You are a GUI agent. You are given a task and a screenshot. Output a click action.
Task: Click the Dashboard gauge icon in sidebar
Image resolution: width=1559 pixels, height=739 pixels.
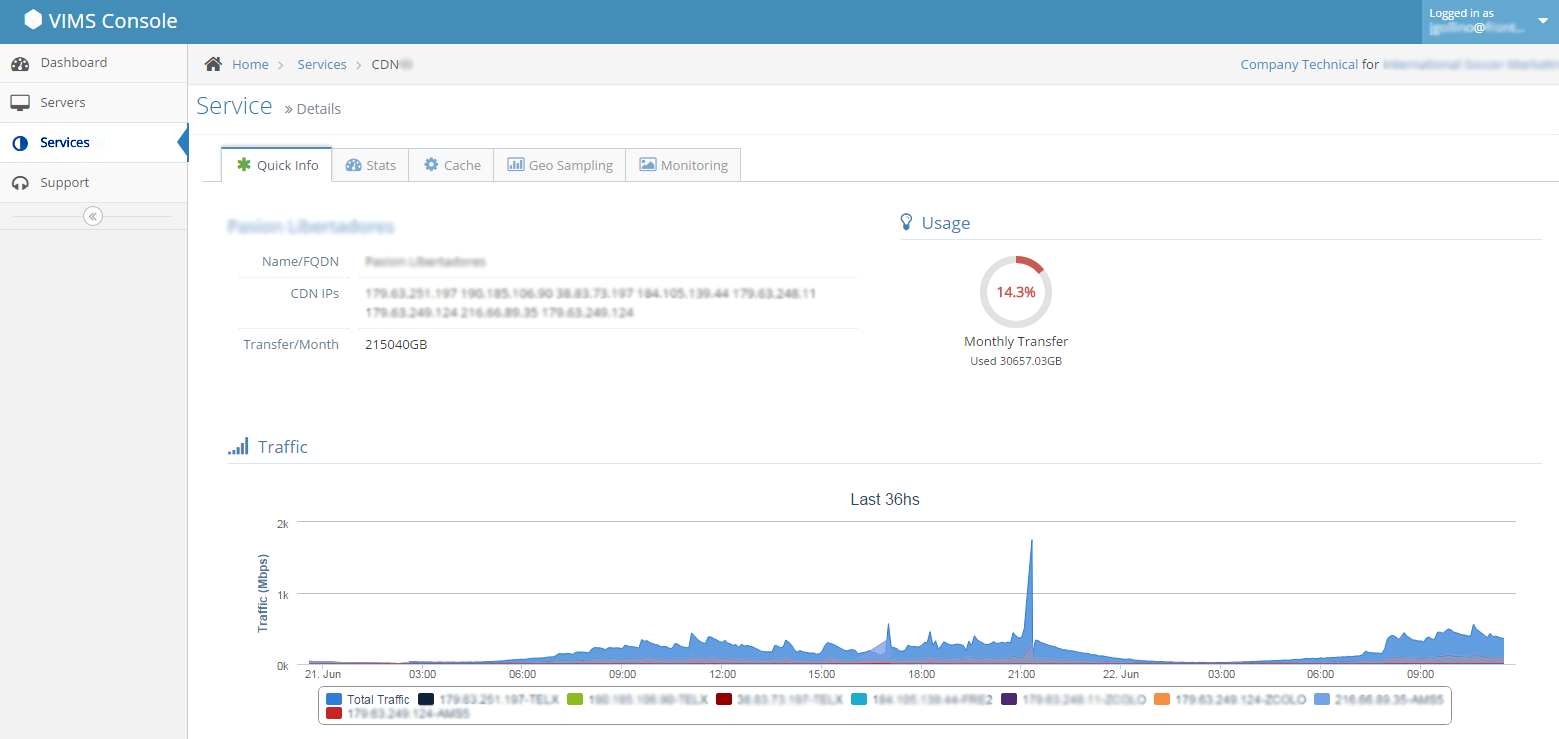pyautogui.click(x=20, y=63)
